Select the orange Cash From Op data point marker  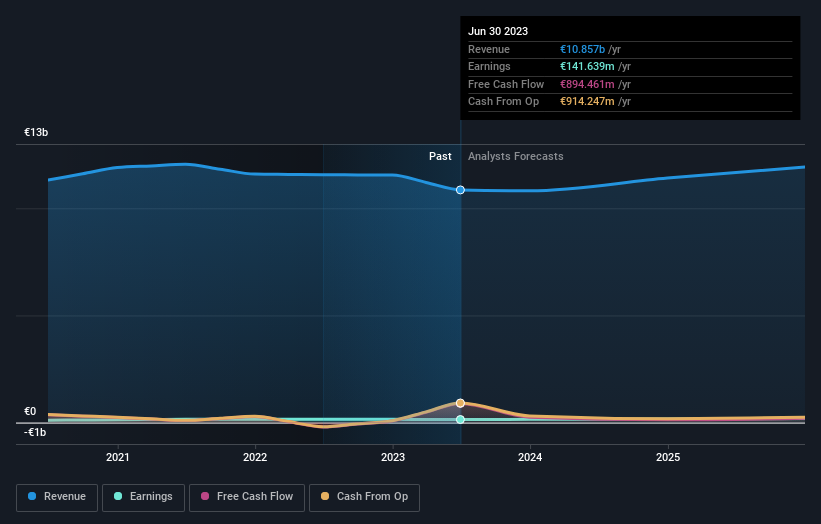460,403
